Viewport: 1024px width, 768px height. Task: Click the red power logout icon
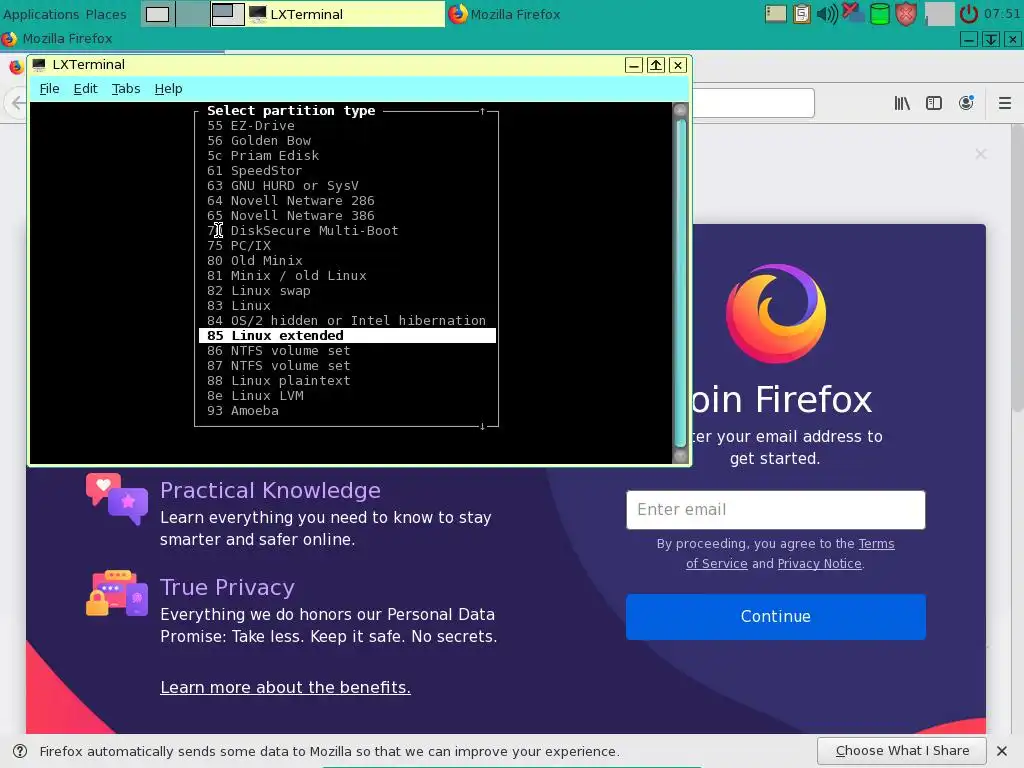(x=968, y=14)
